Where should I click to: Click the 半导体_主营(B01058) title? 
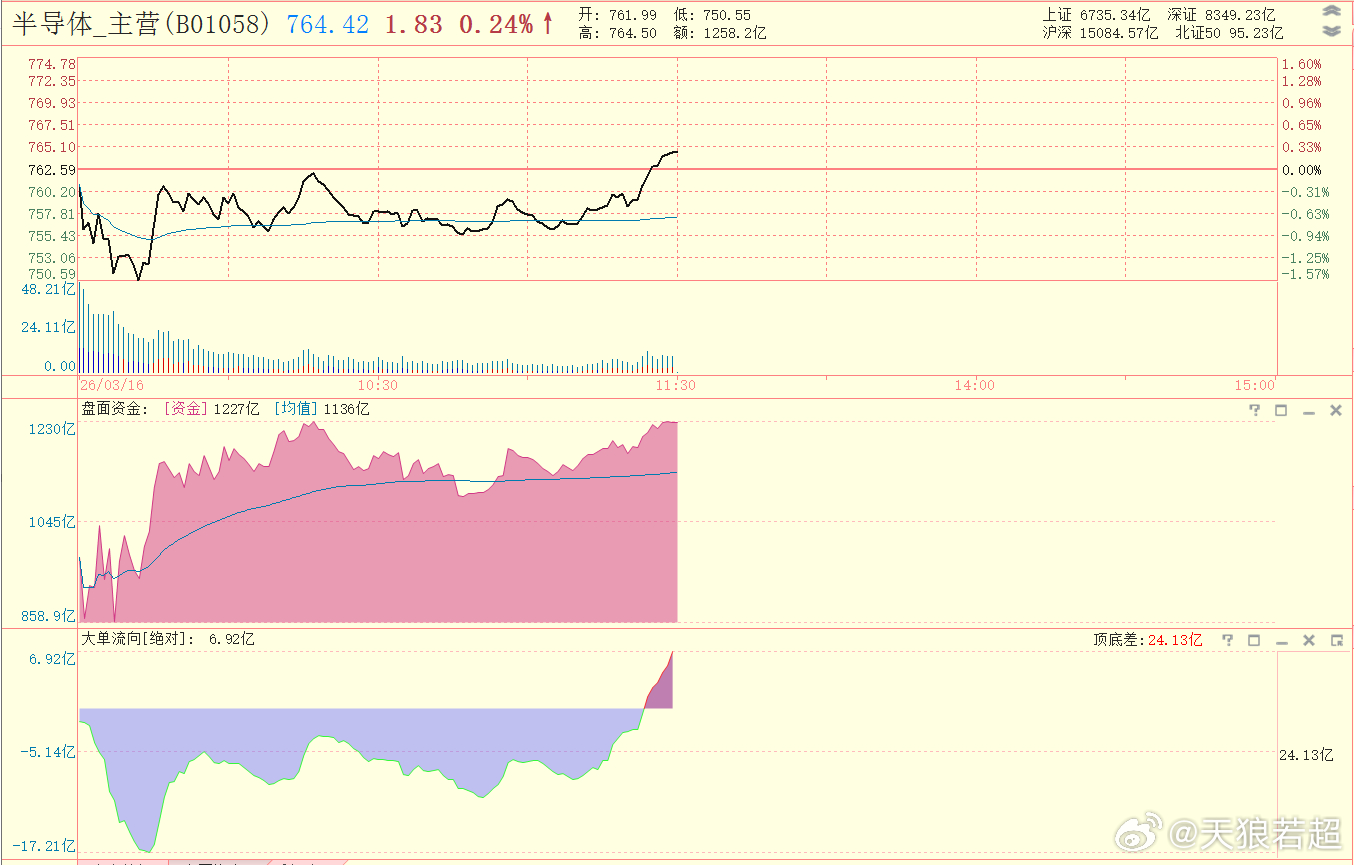141,24
